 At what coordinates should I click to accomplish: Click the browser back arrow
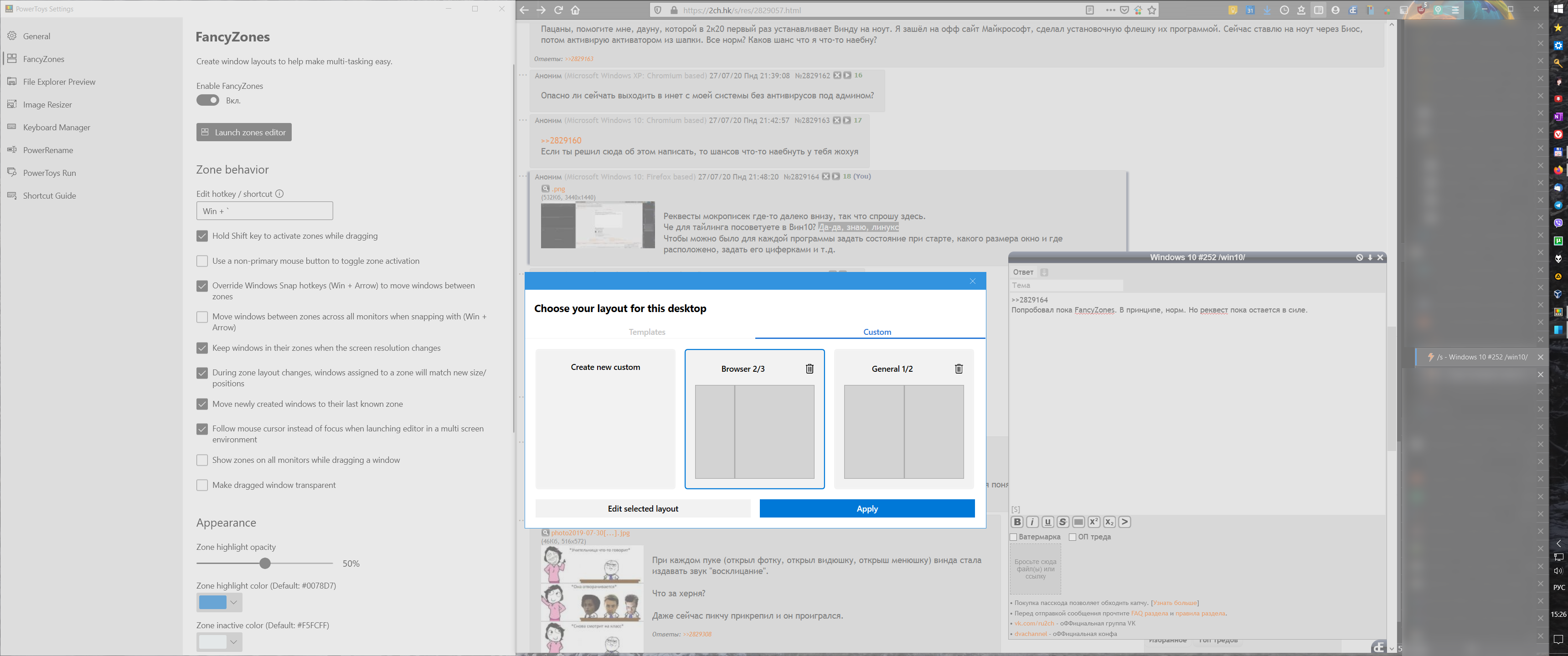click(x=524, y=10)
